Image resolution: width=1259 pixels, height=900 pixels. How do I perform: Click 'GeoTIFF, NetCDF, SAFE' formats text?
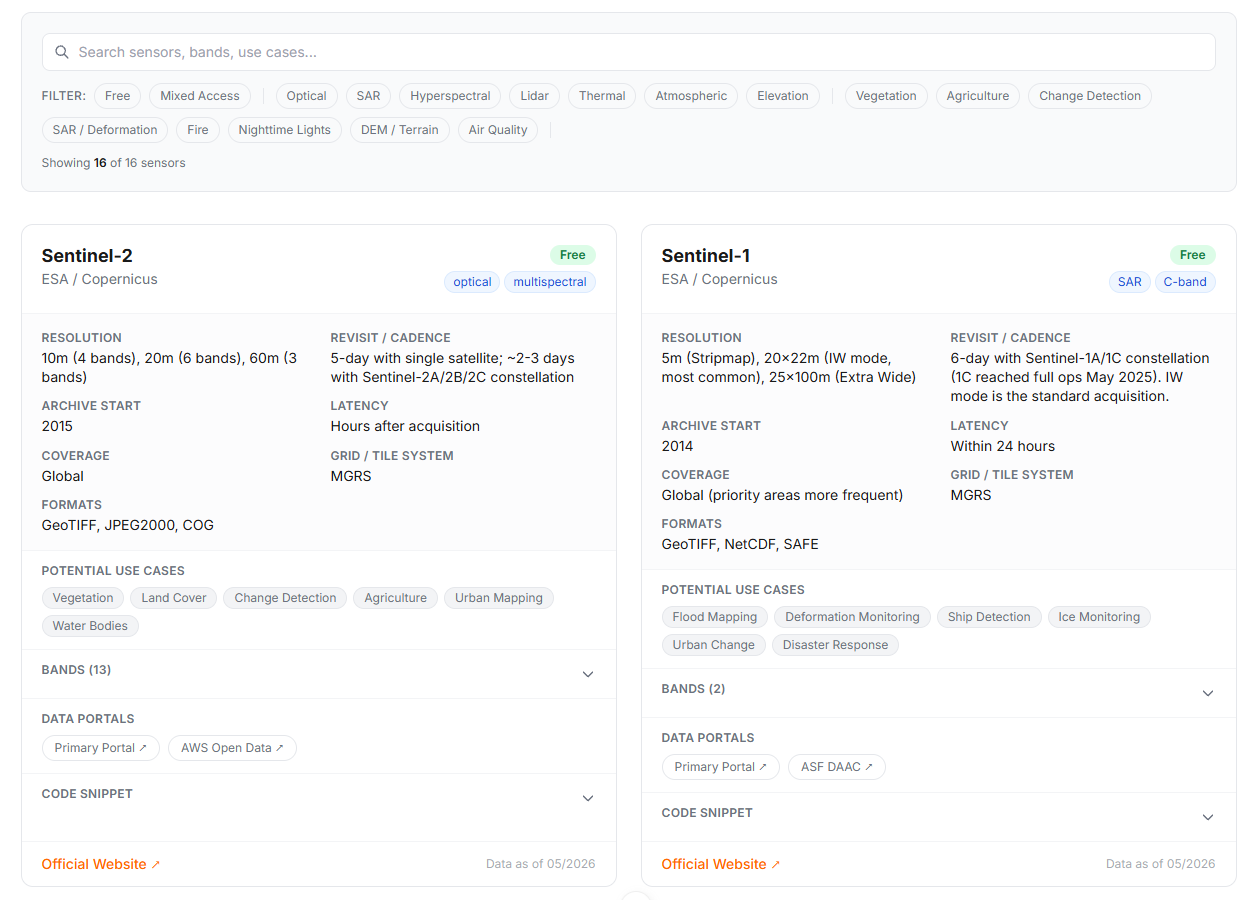click(x=740, y=544)
